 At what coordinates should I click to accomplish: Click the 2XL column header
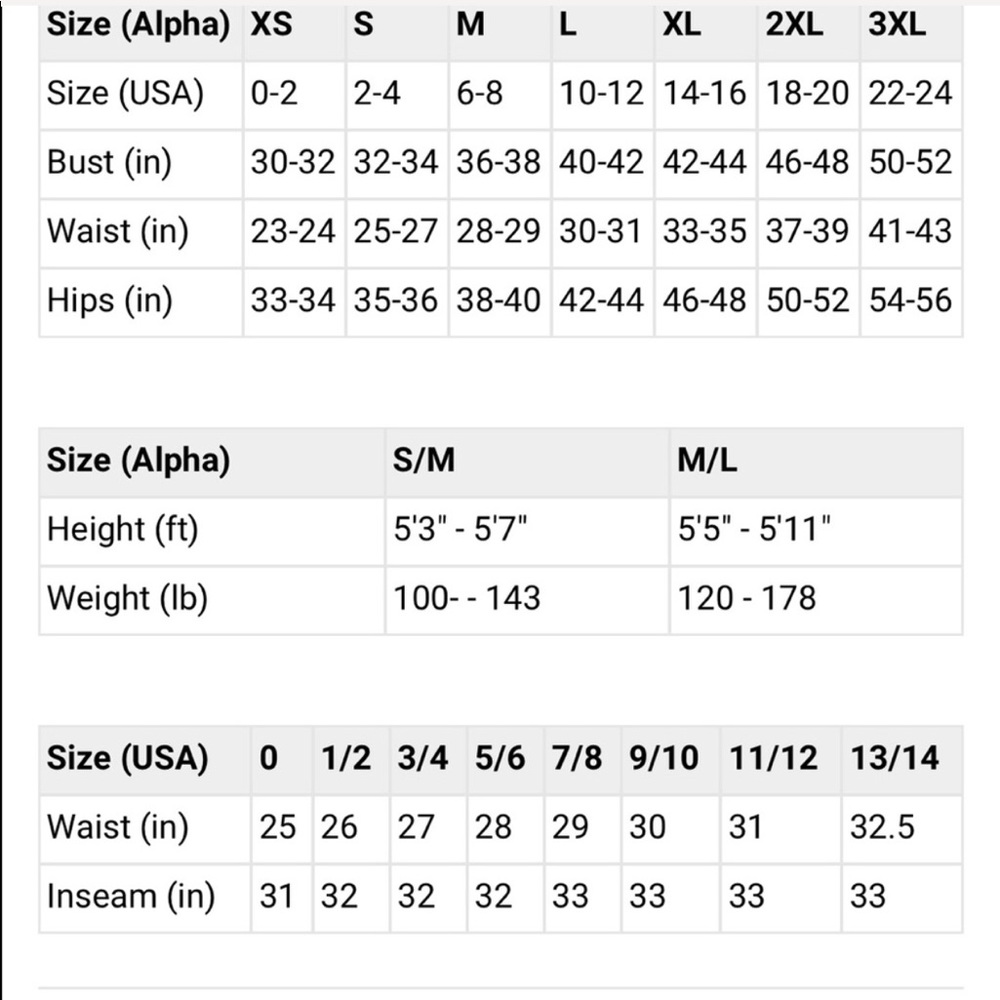point(795,25)
